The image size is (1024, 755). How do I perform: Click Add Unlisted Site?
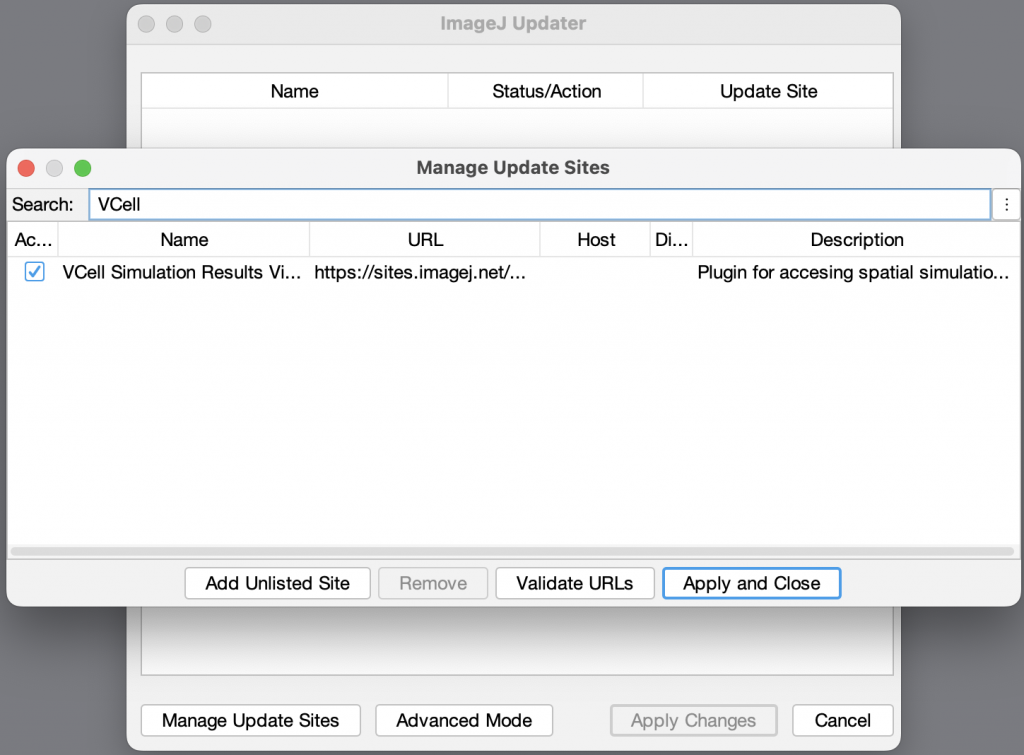277,583
